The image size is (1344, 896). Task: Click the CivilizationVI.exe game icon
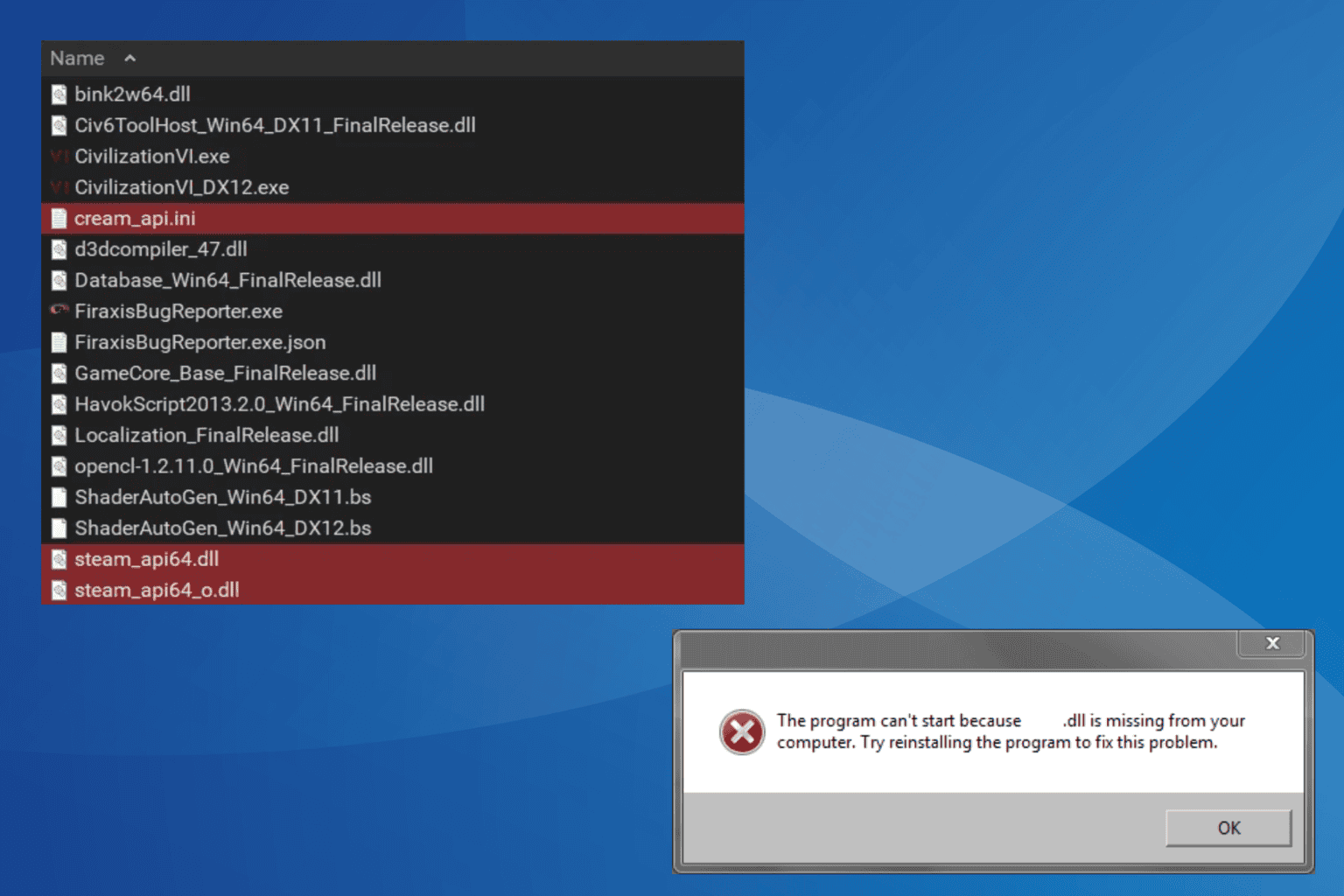(x=59, y=157)
